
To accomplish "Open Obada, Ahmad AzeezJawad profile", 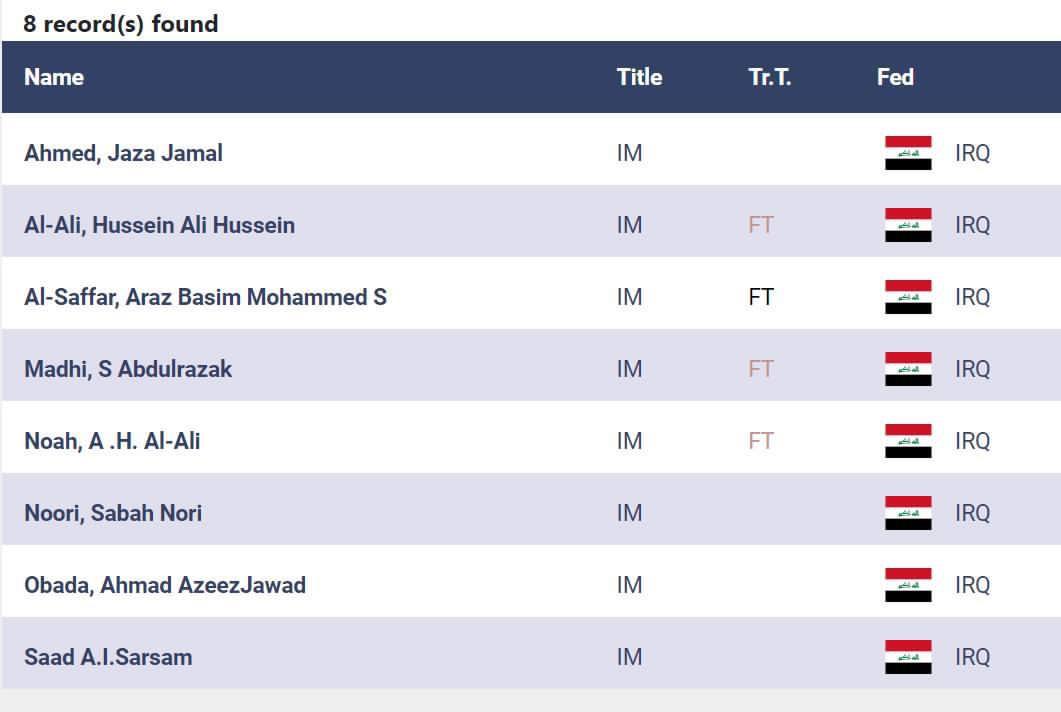I will [x=165, y=585].
